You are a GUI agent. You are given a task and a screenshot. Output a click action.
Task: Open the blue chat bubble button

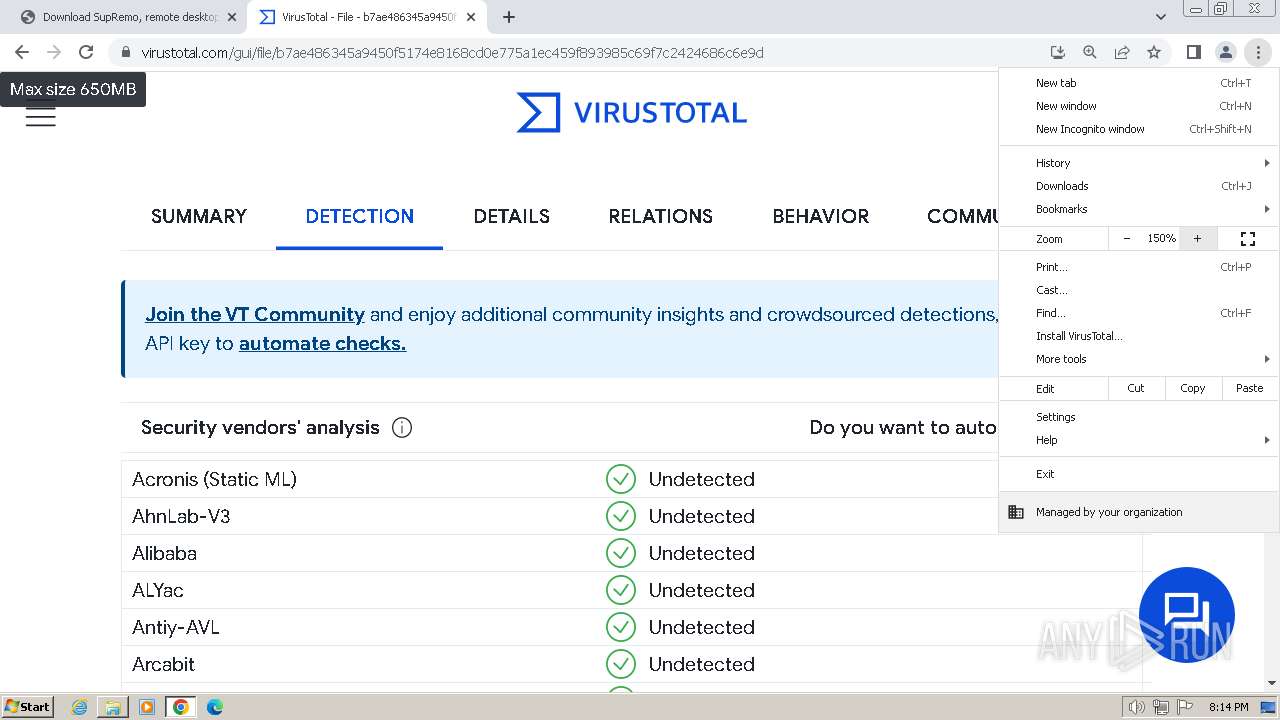coord(1187,615)
